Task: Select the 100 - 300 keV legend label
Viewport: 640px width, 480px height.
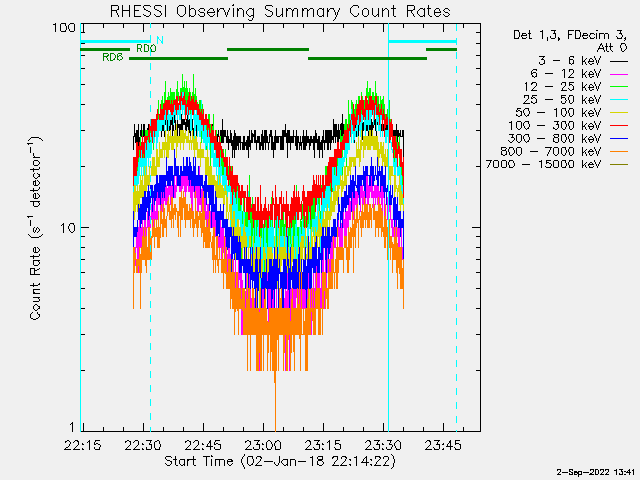Action: (x=555, y=126)
